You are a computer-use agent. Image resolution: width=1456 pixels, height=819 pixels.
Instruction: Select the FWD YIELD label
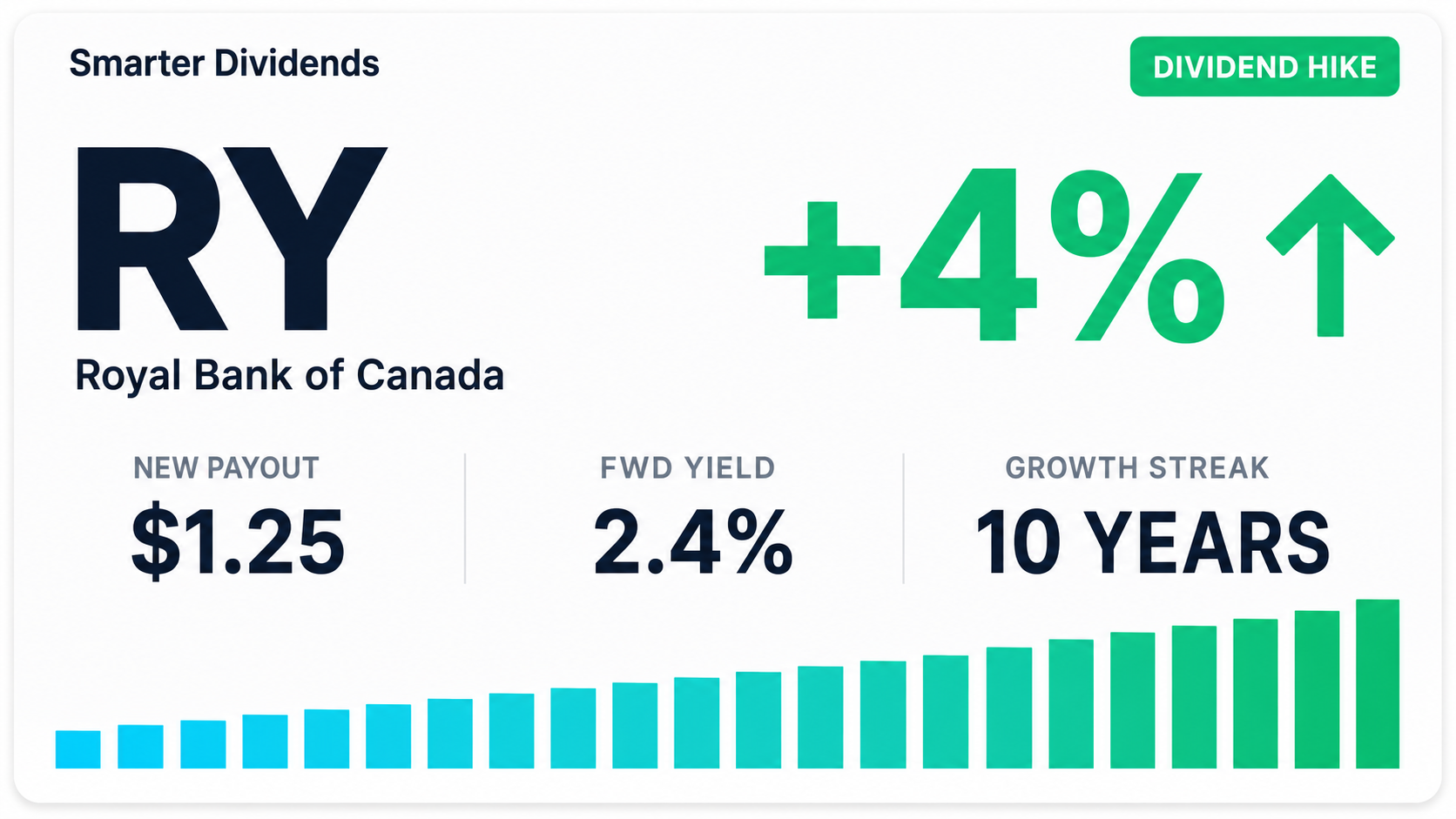[688, 468]
